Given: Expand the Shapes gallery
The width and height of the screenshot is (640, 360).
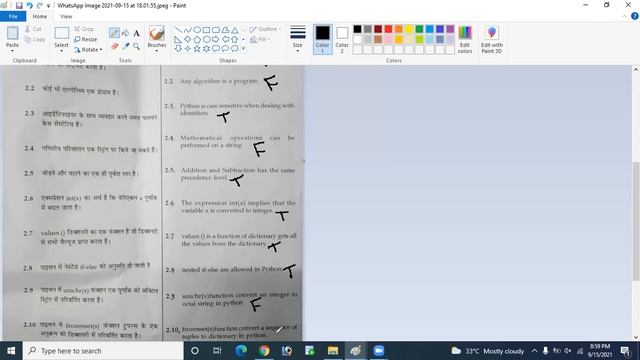Looking at the screenshot, I should point(243,49).
